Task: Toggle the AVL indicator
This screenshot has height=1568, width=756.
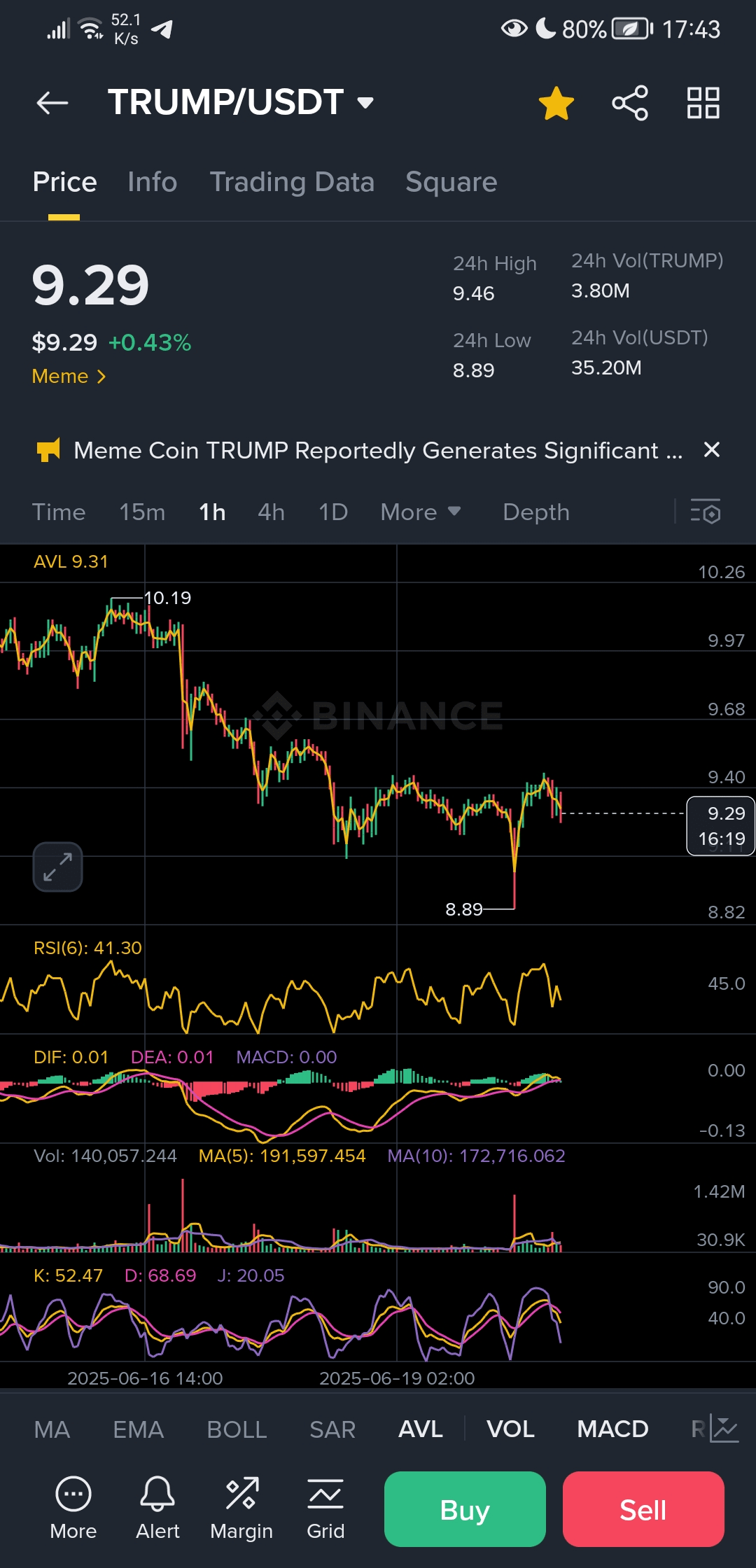Action: tap(420, 1429)
